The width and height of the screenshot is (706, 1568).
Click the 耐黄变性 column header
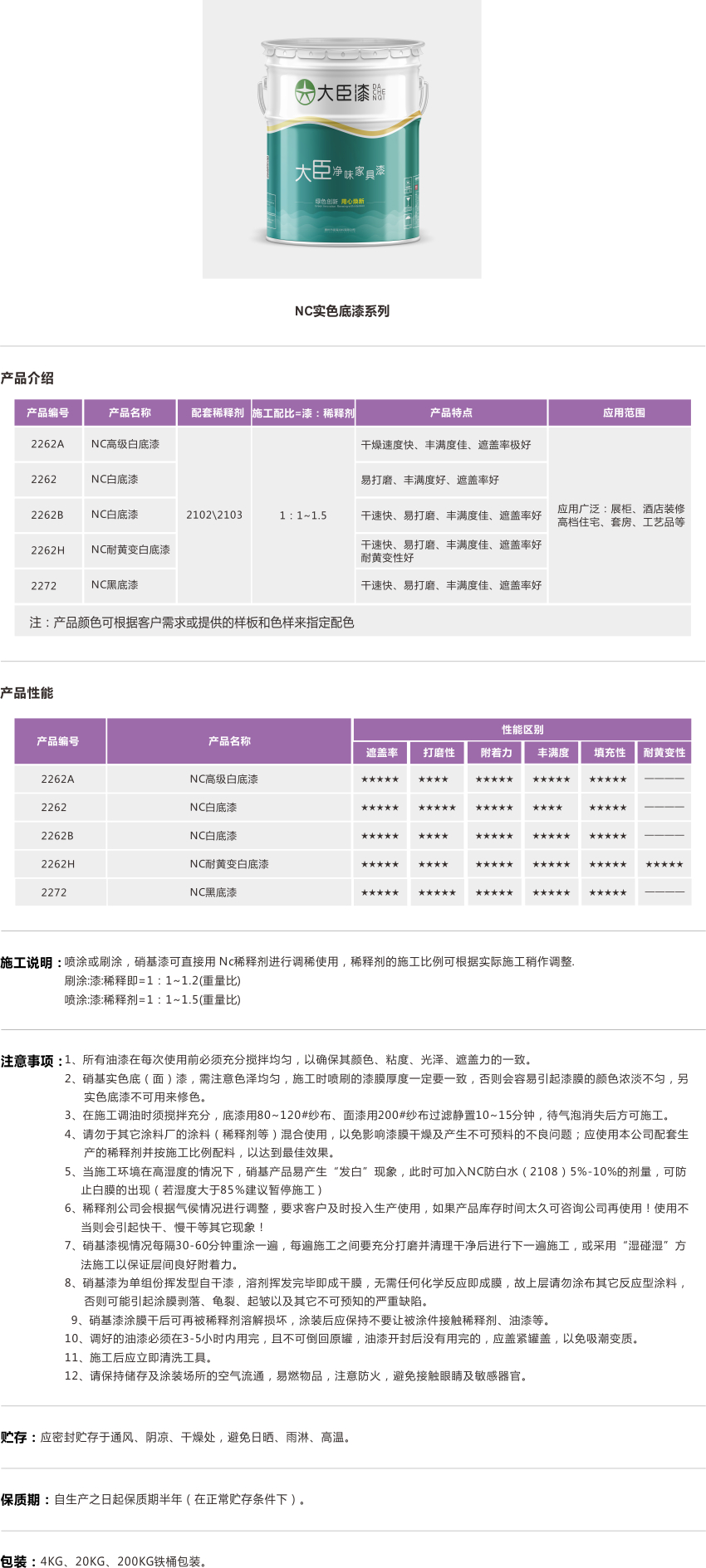tap(664, 753)
